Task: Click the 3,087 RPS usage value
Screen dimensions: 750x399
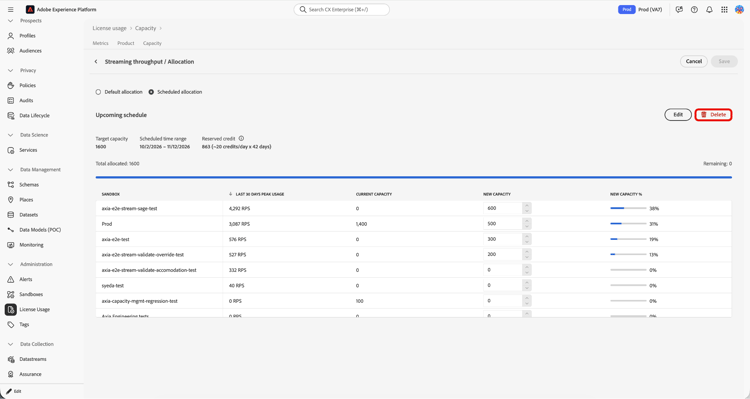Action: coord(240,224)
